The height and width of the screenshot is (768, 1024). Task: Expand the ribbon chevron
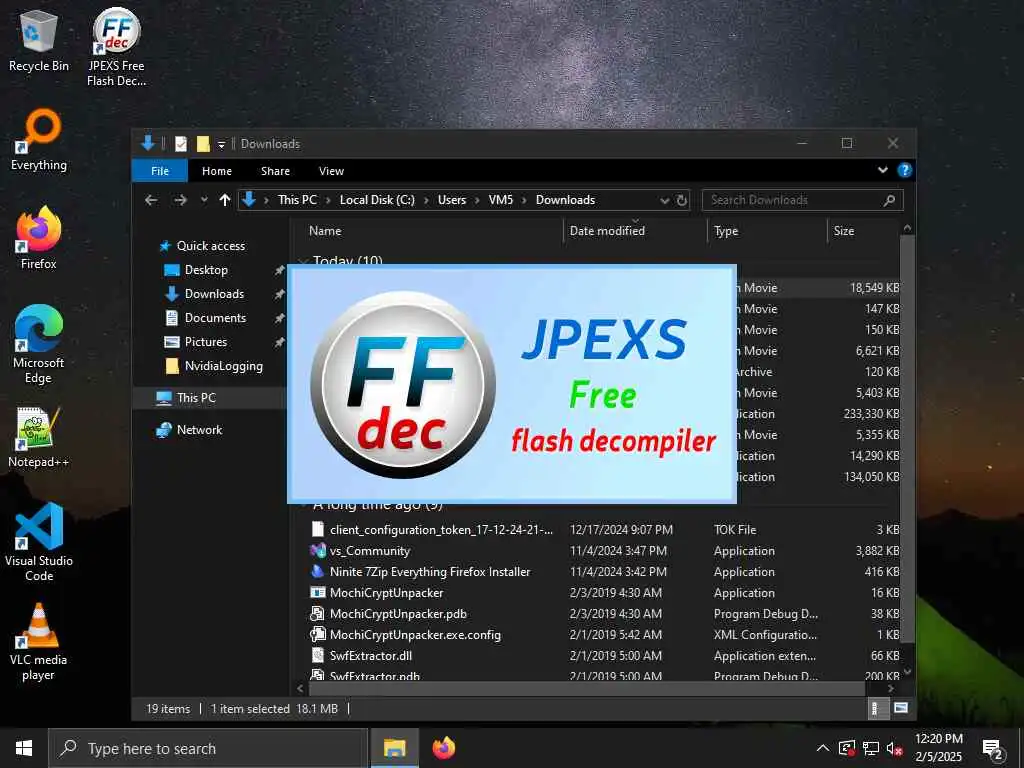883,170
